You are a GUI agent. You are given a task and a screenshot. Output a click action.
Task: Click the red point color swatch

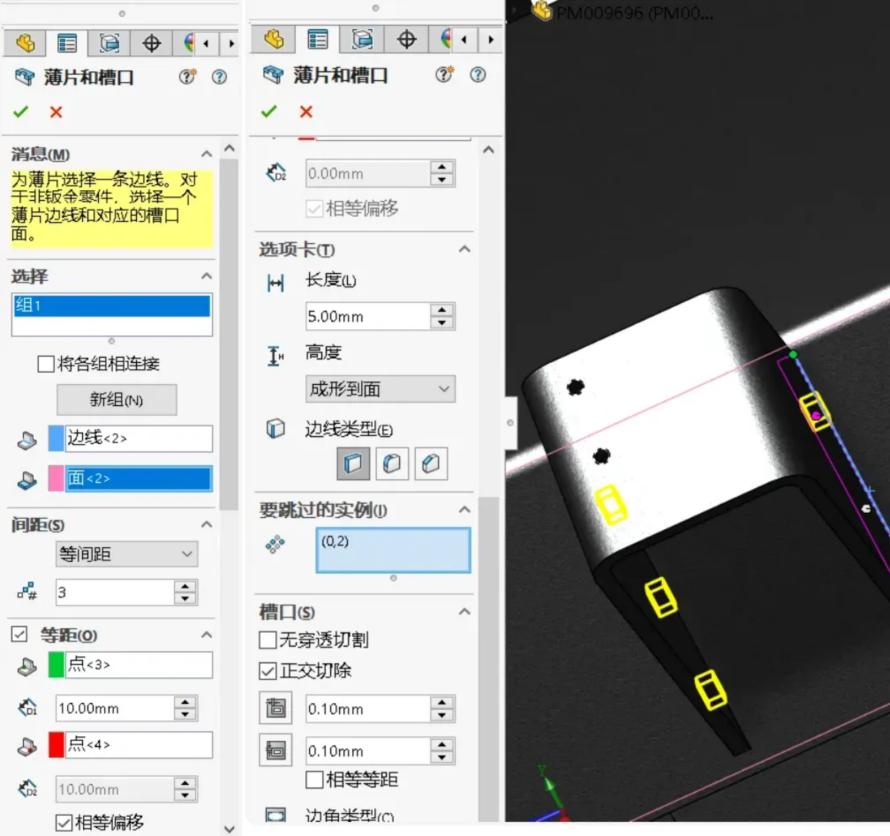tap(56, 745)
